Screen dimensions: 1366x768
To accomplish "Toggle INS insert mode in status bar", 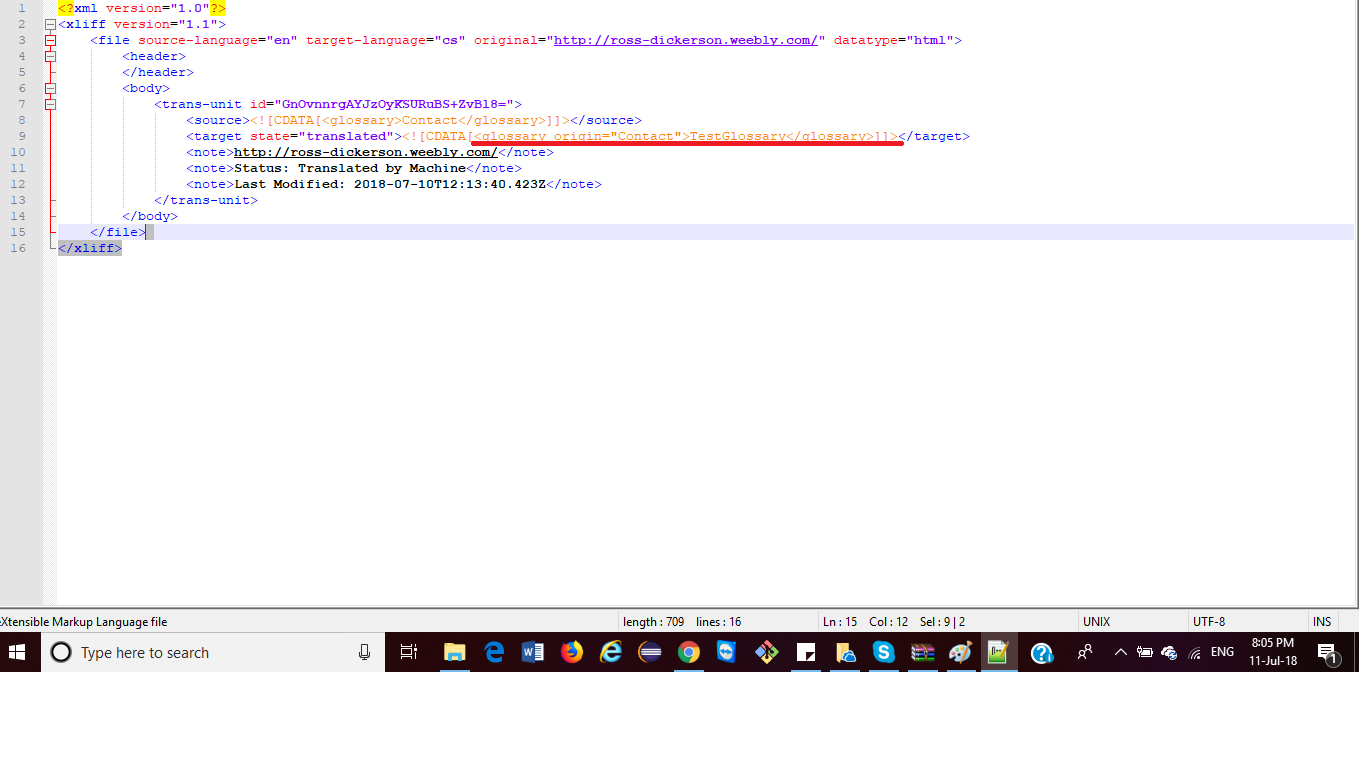I will [1321, 622].
